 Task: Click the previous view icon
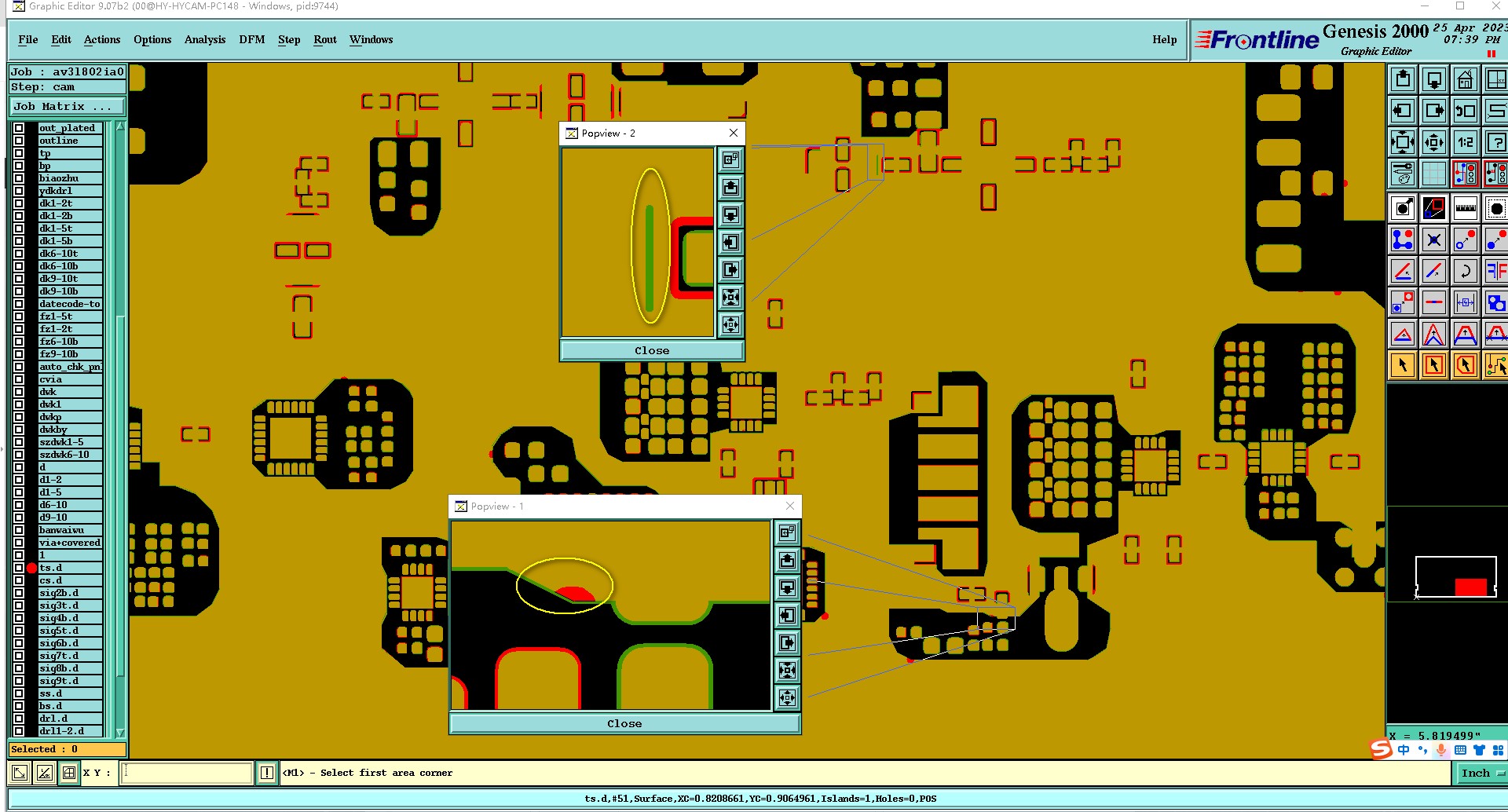pos(1466,112)
